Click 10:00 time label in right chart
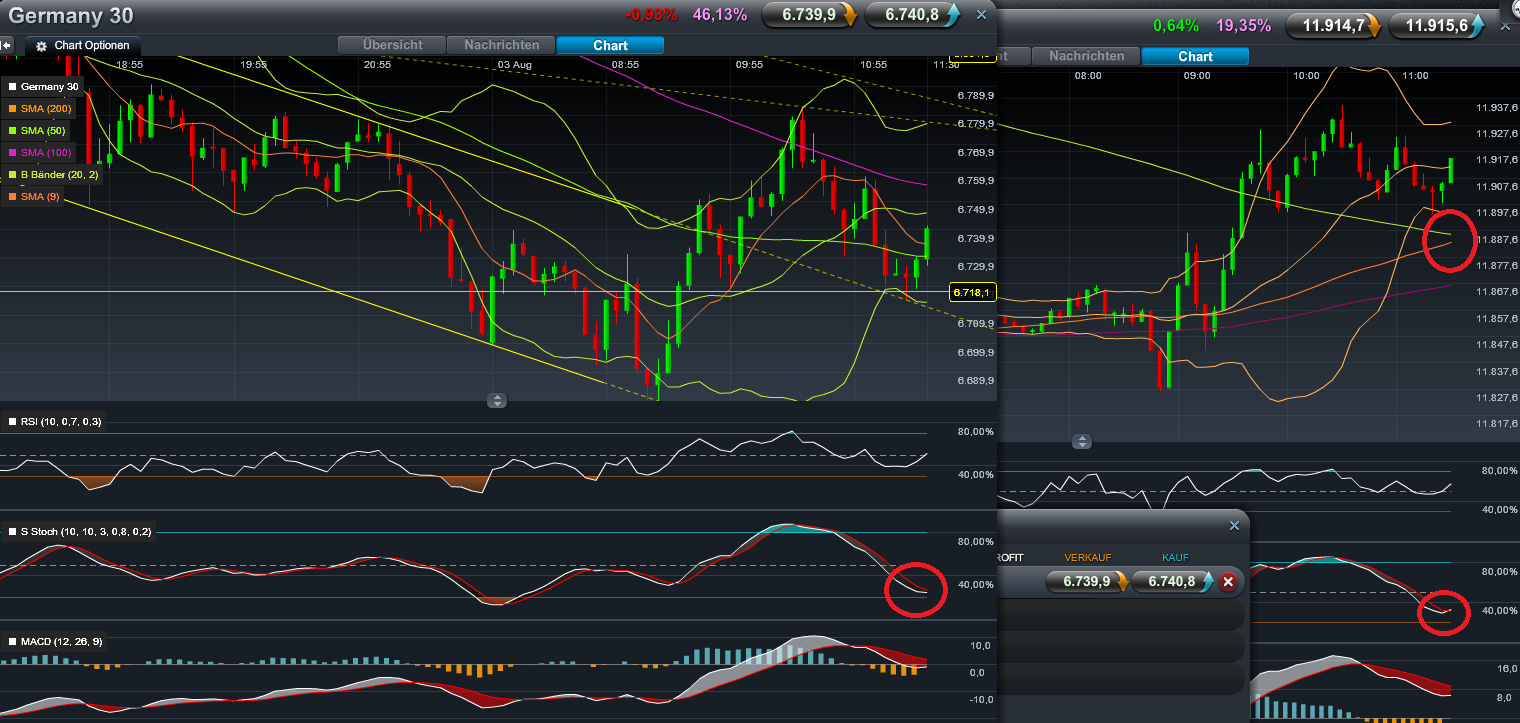Image resolution: width=1520 pixels, height=723 pixels. pyautogui.click(x=1306, y=75)
